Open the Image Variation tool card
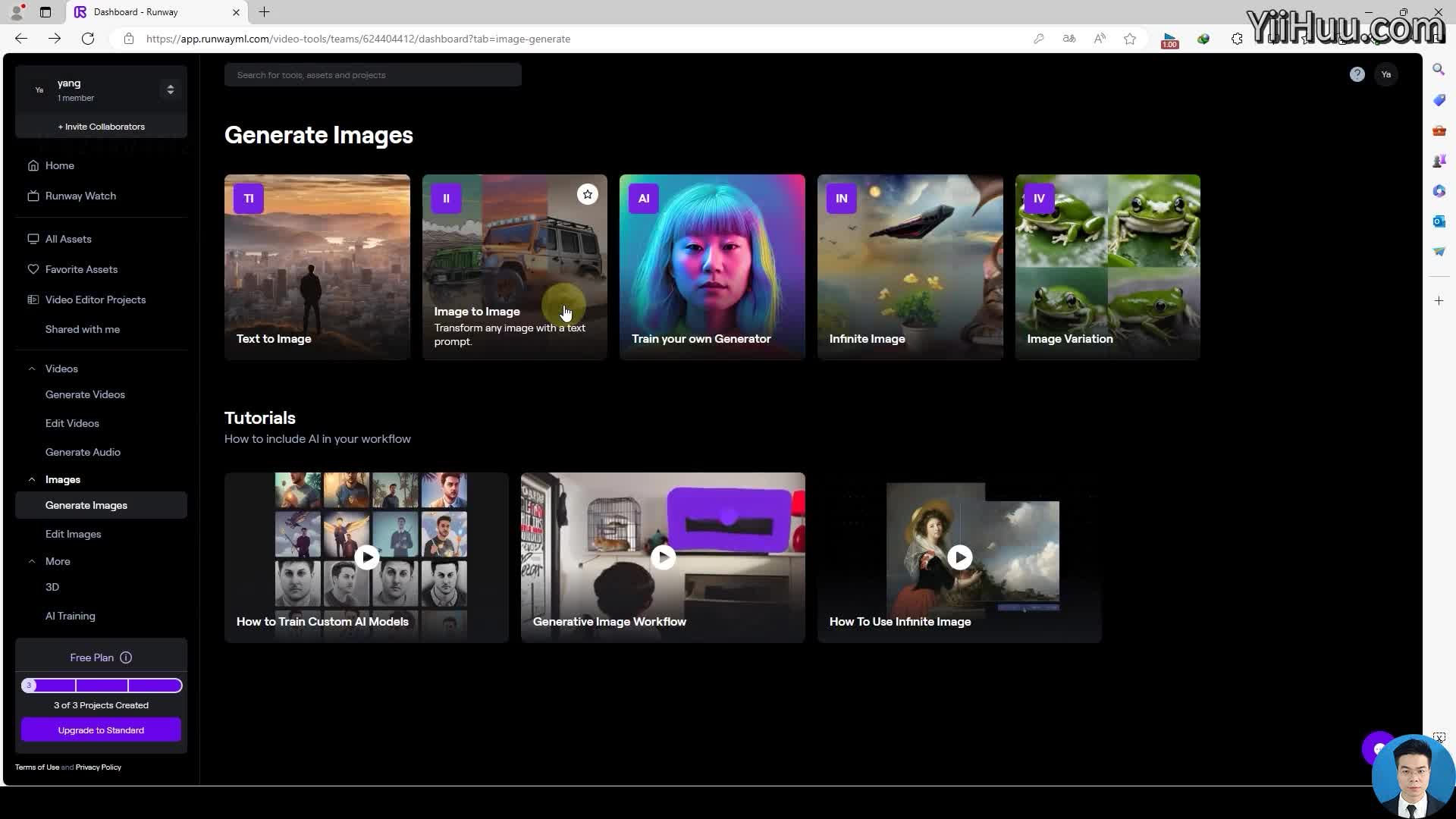The width and height of the screenshot is (1456, 819). (1108, 267)
